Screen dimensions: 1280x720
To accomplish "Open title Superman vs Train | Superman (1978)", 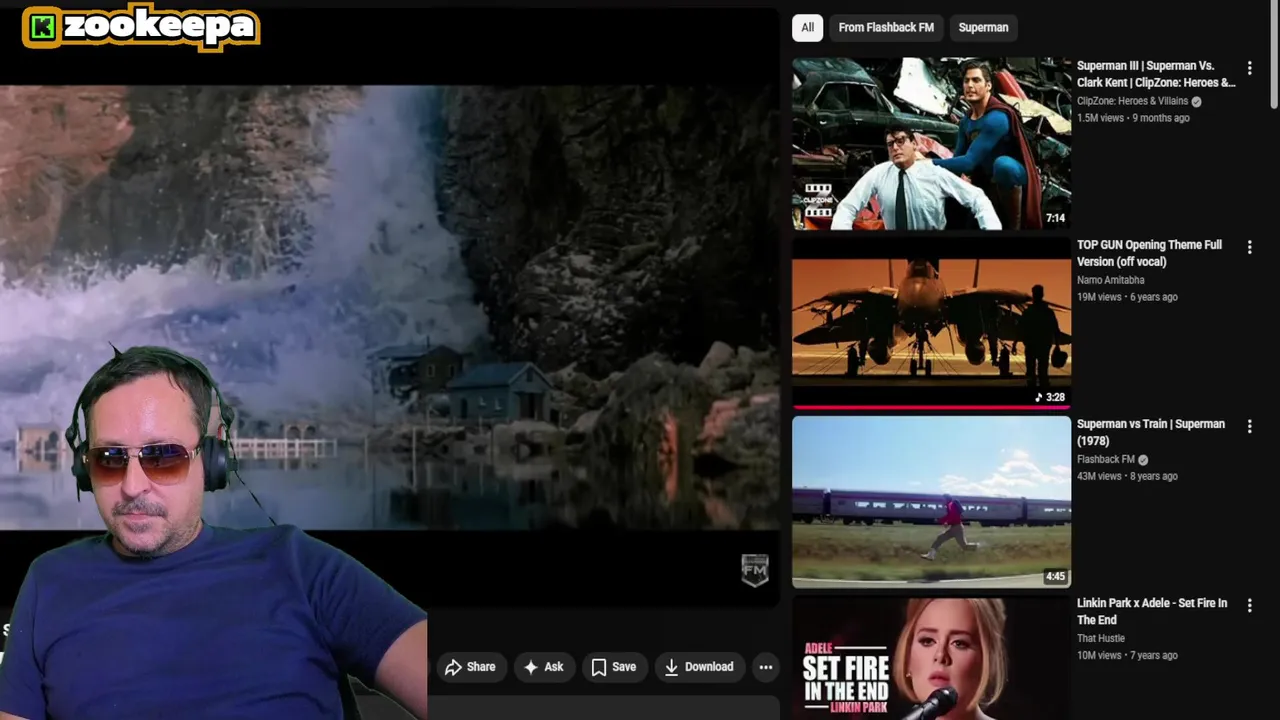I will (1151, 432).
